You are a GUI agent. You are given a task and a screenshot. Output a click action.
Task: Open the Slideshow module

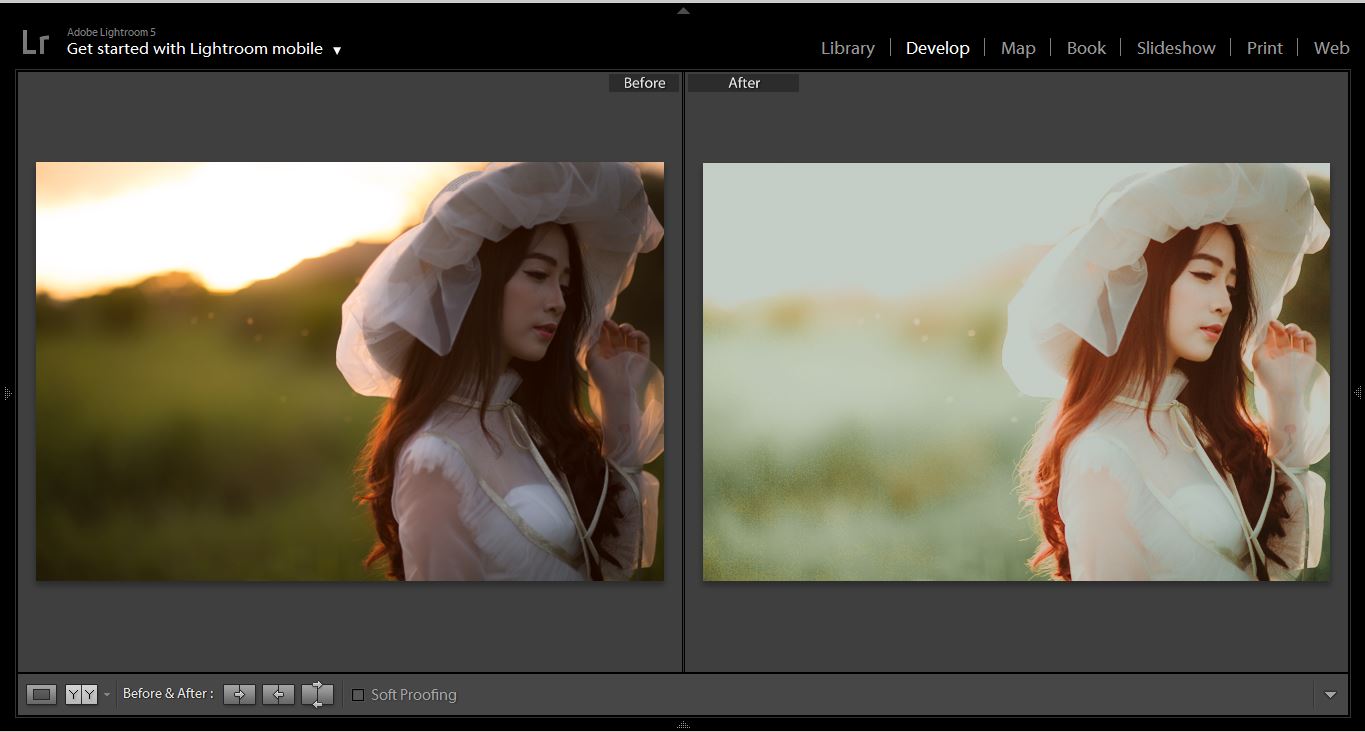pos(1175,48)
